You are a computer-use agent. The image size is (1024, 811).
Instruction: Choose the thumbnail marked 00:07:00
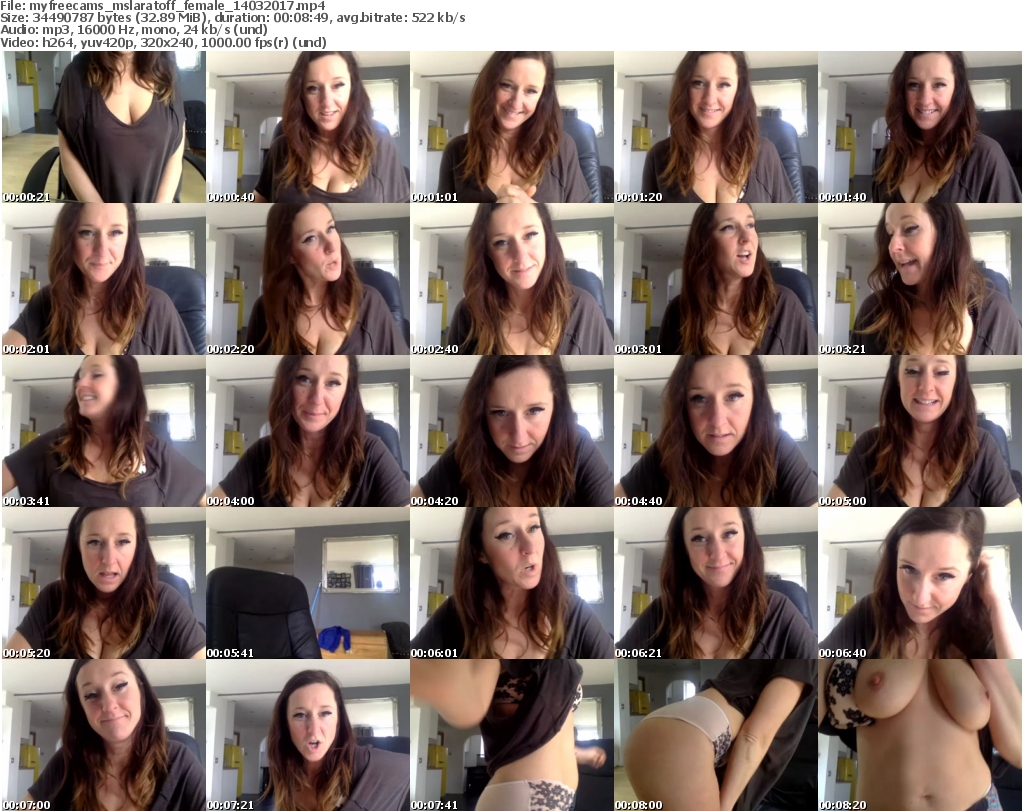pyautogui.click(x=104, y=735)
